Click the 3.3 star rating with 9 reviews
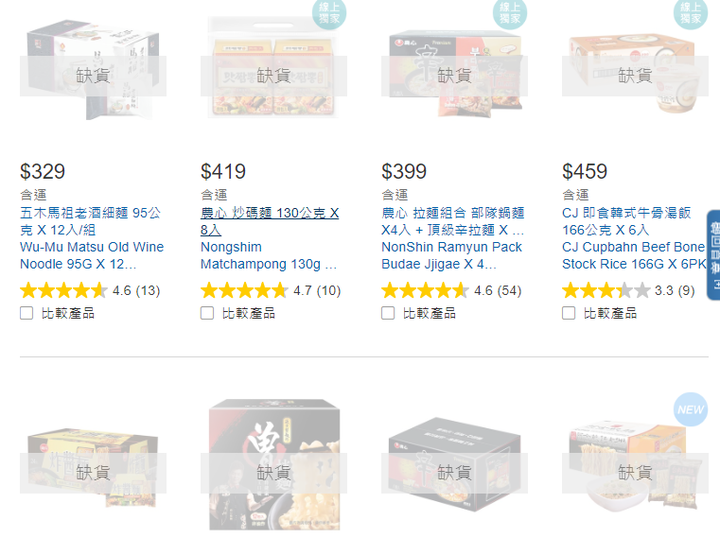 (629, 291)
